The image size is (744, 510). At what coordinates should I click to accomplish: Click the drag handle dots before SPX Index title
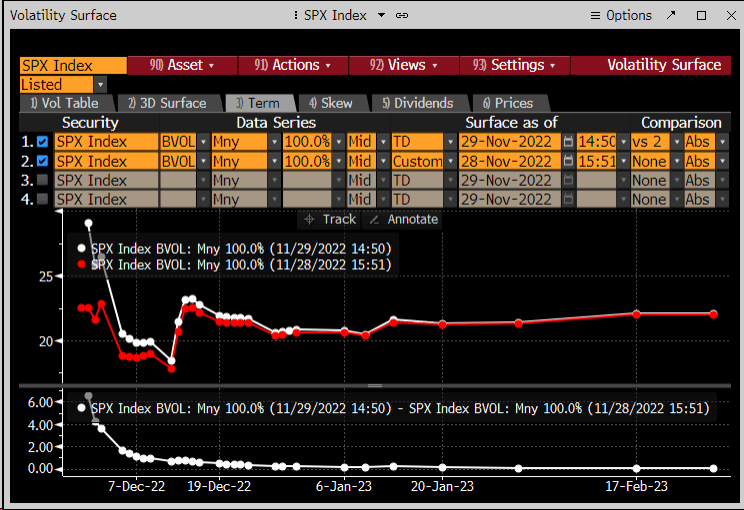(x=296, y=15)
